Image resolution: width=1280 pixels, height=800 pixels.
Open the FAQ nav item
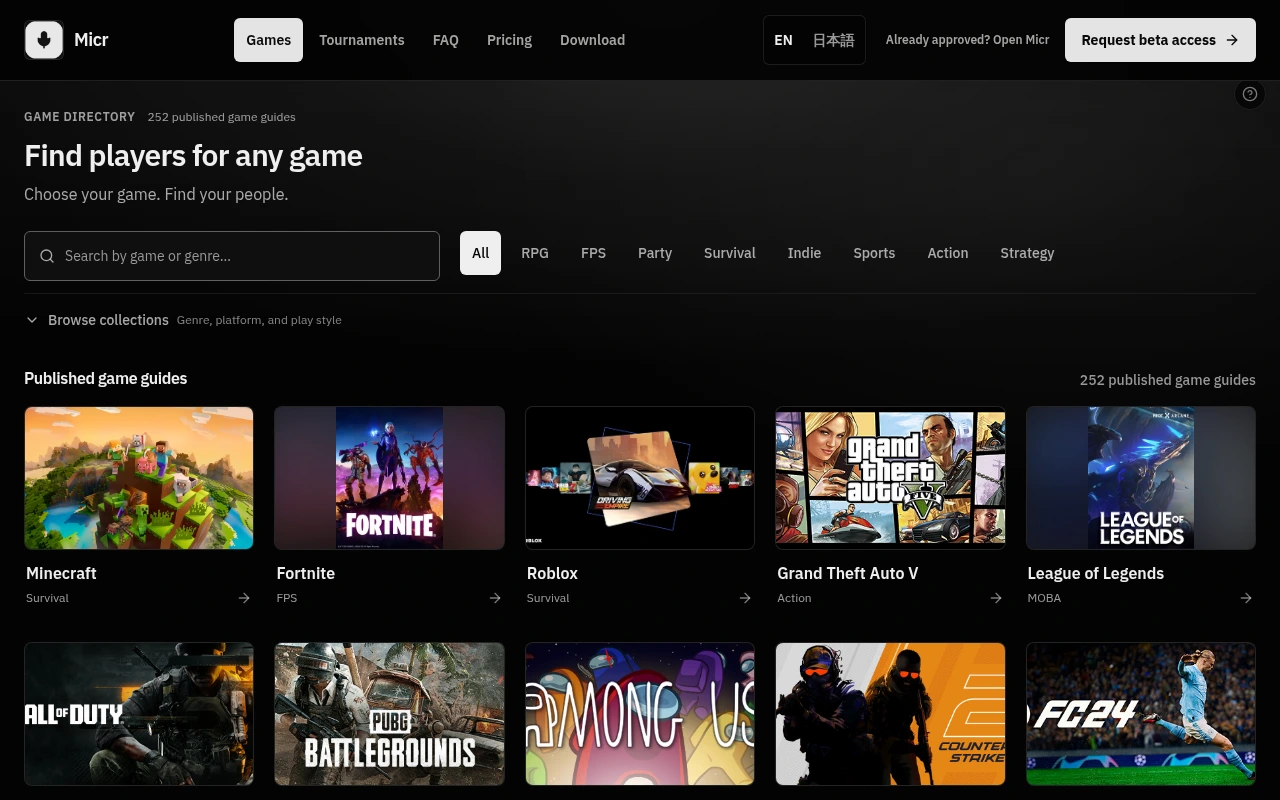446,40
